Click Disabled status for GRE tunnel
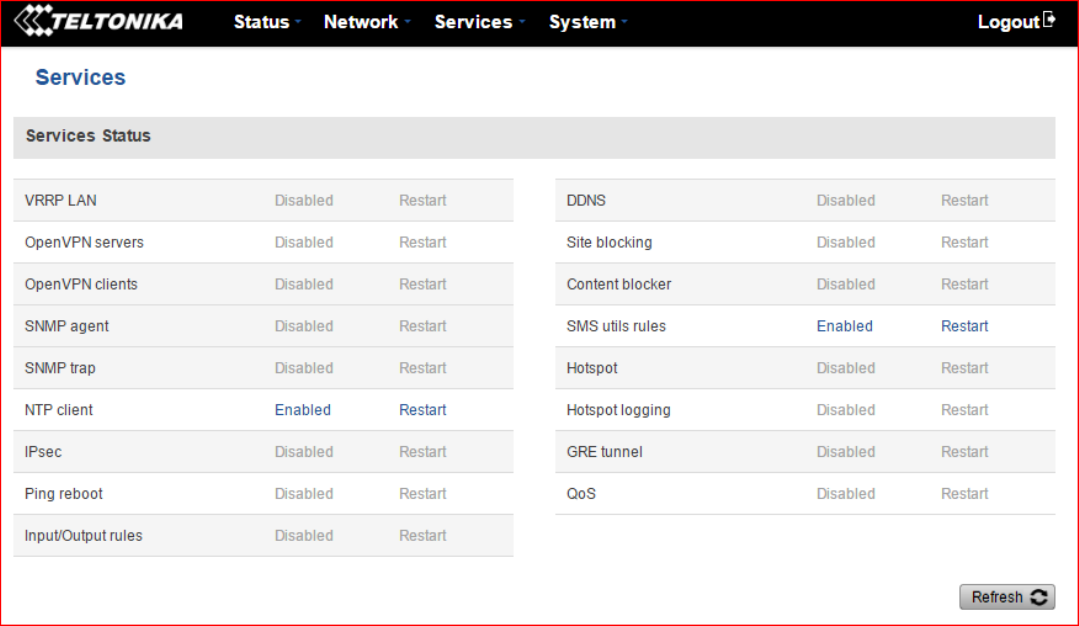 pos(845,452)
